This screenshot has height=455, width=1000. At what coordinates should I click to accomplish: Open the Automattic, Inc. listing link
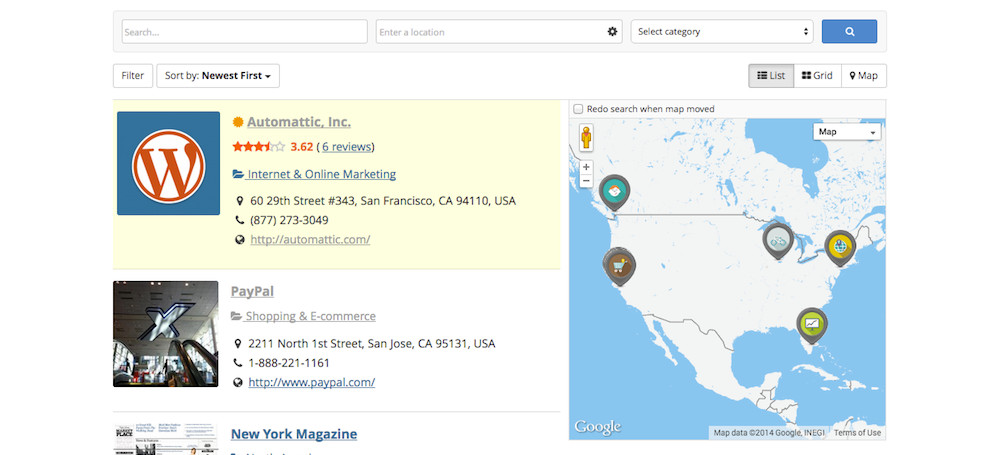pyautogui.click(x=298, y=122)
